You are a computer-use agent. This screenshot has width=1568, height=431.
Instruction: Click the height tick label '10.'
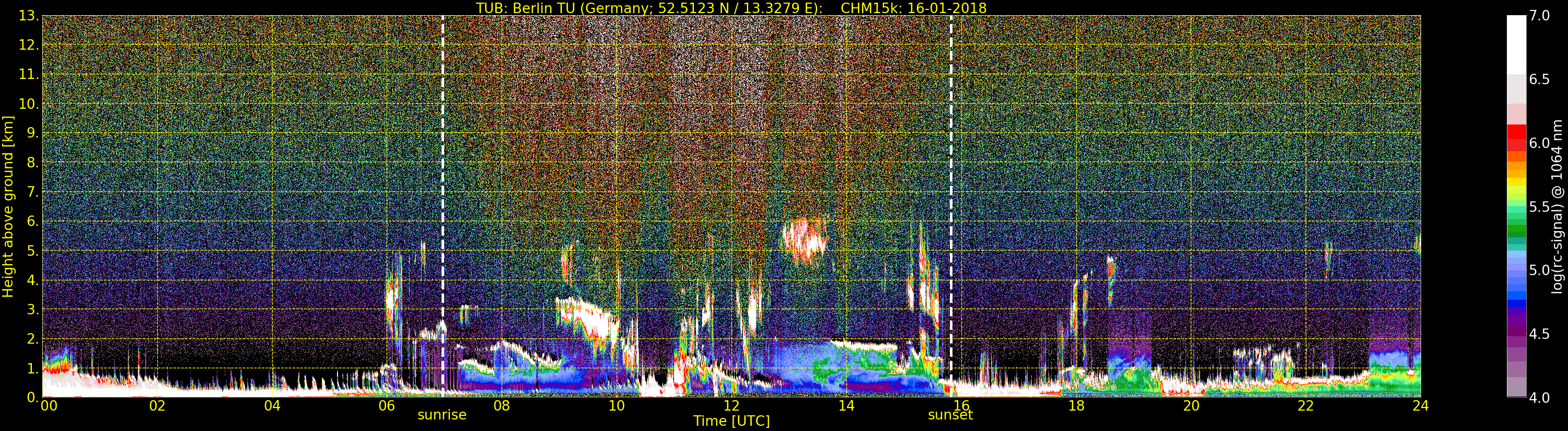click(28, 104)
